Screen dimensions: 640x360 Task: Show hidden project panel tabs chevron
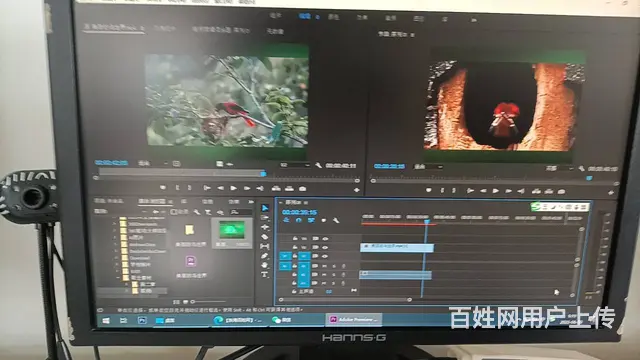[x=251, y=202]
